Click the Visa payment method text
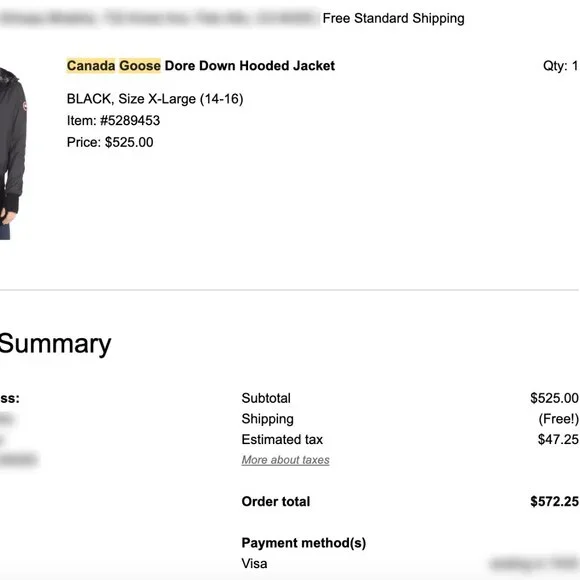The width and height of the screenshot is (580, 580). (x=254, y=564)
